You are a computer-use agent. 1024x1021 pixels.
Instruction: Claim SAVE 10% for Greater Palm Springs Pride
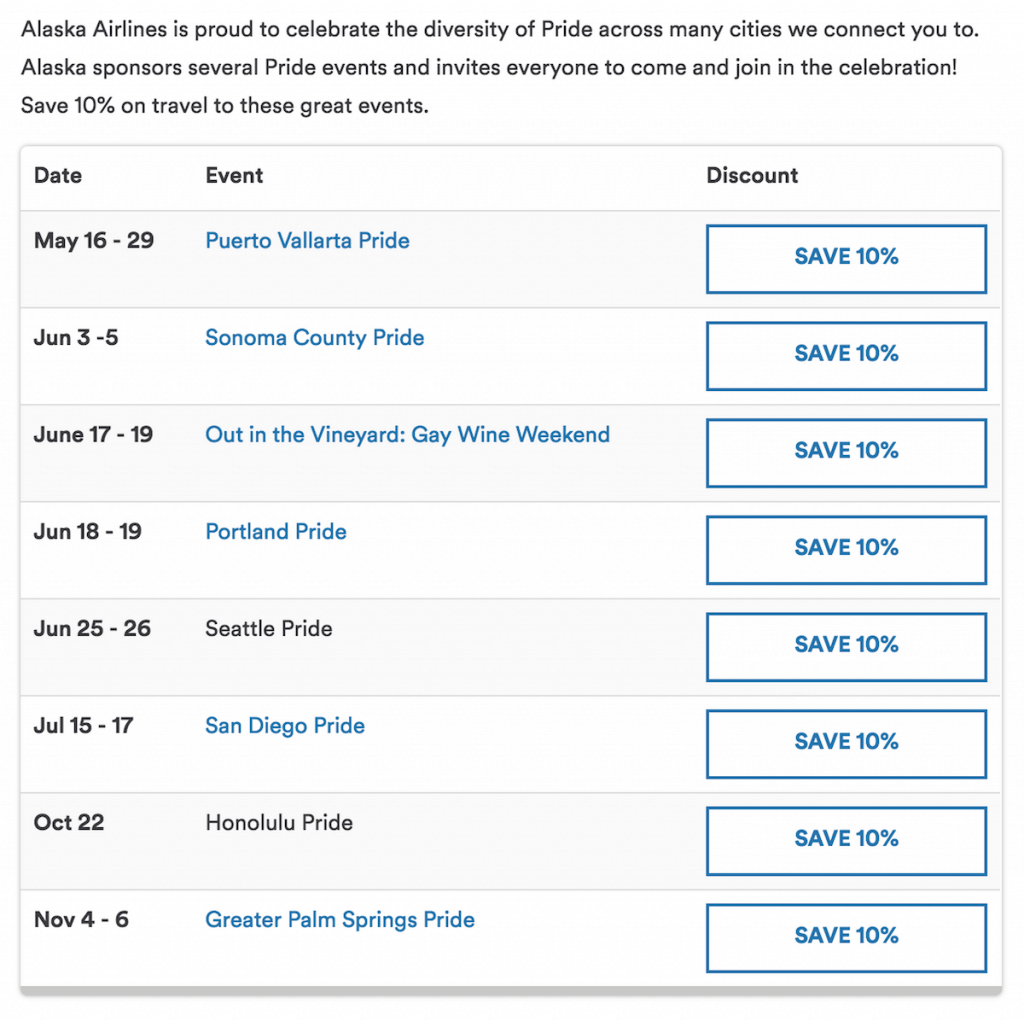pyautogui.click(x=846, y=937)
